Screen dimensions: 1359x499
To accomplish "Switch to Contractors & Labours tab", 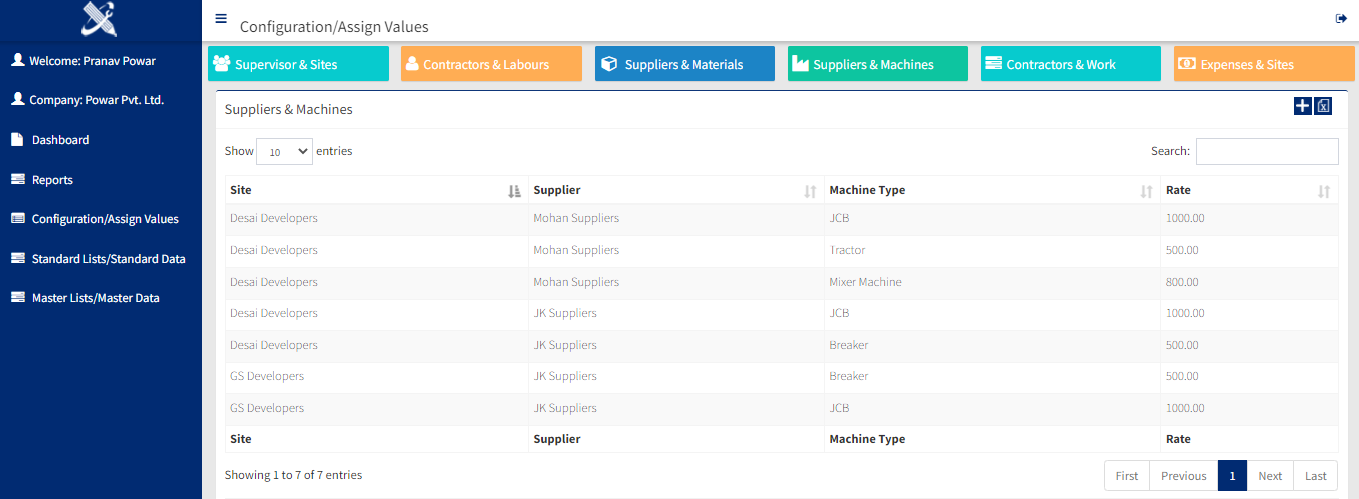I will click(491, 64).
